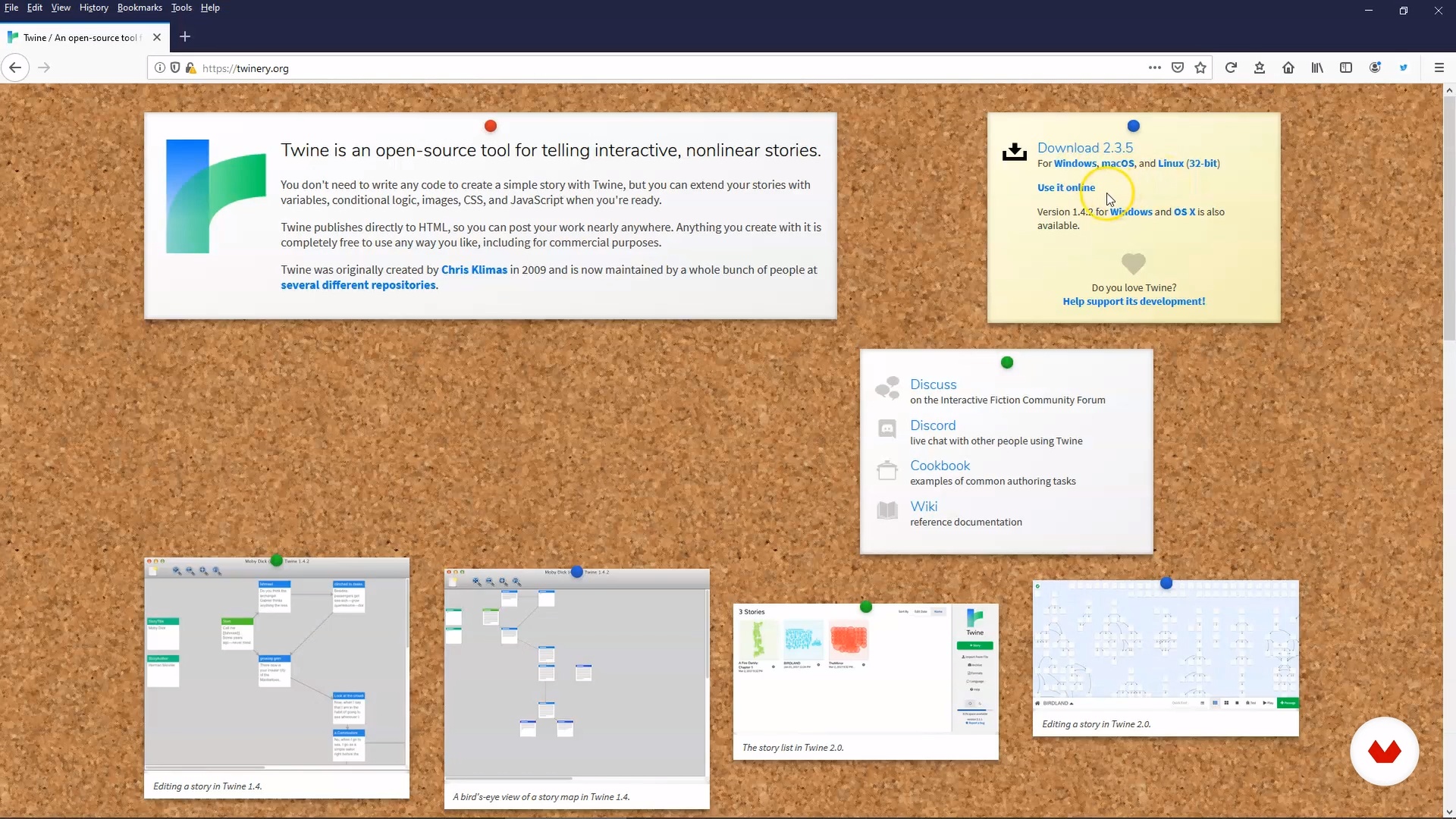Open the Wiki link
The image size is (1456, 819).
tap(924, 506)
